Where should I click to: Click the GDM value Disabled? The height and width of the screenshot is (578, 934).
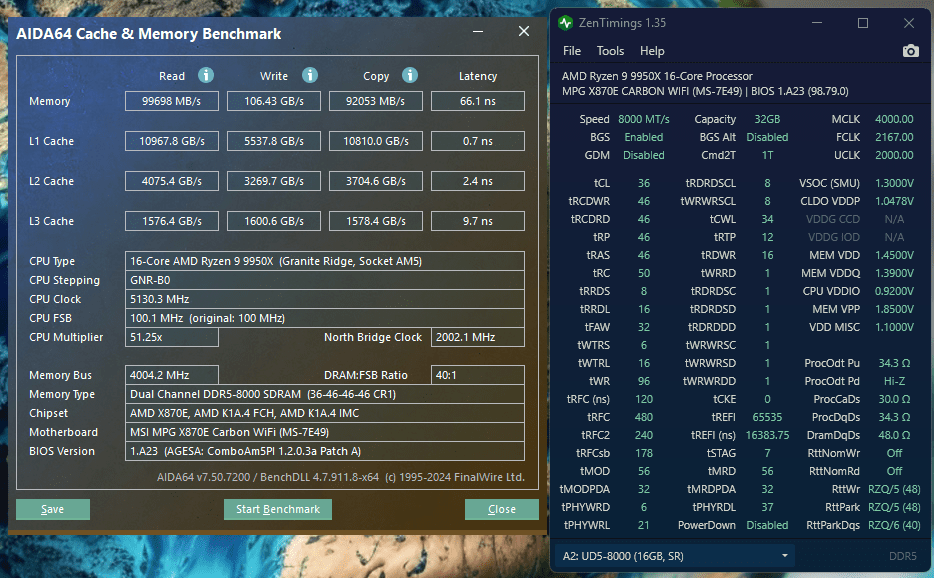[644, 155]
